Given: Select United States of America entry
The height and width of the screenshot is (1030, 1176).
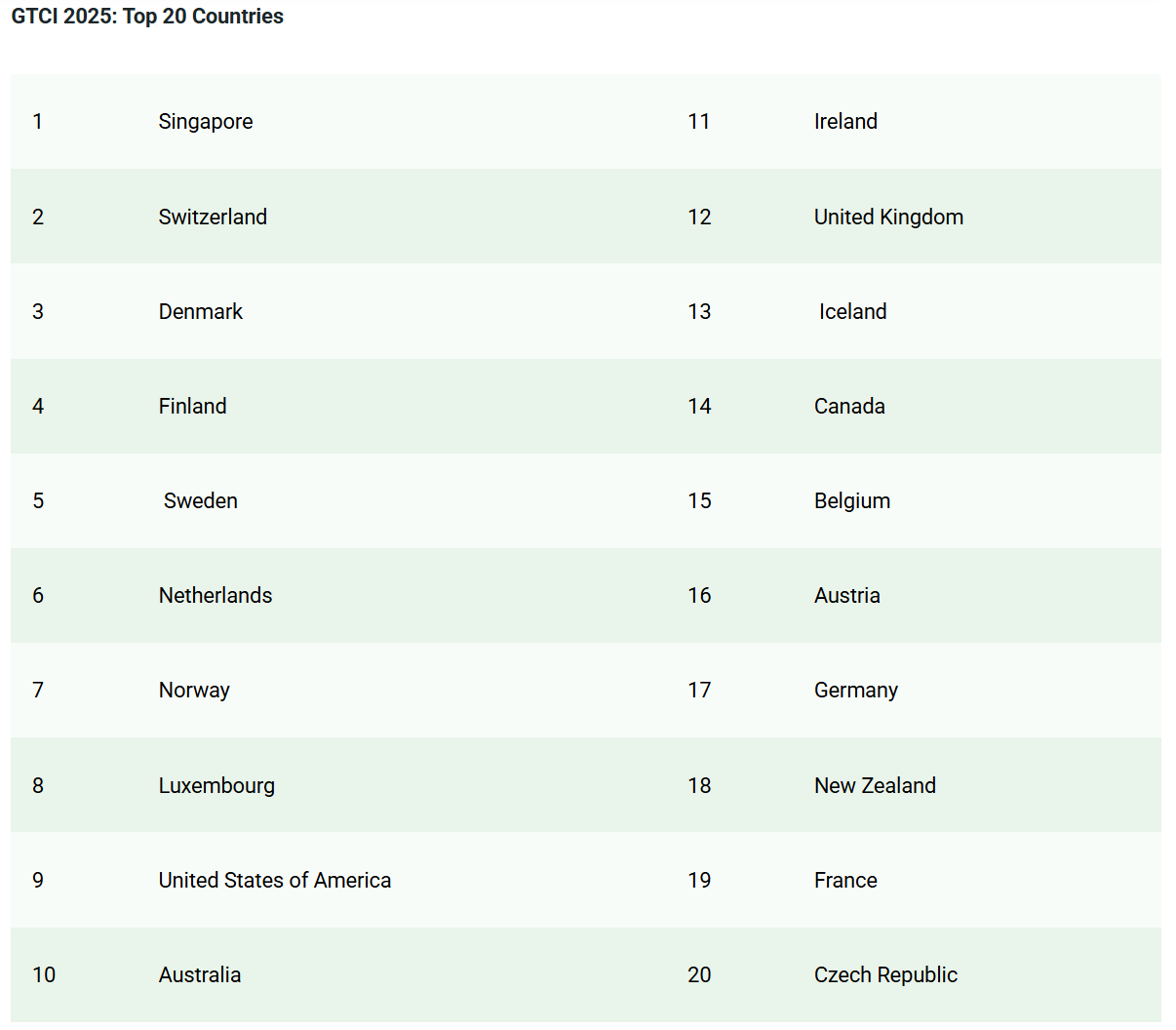Looking at the screenshot, I should coord(275,880).
